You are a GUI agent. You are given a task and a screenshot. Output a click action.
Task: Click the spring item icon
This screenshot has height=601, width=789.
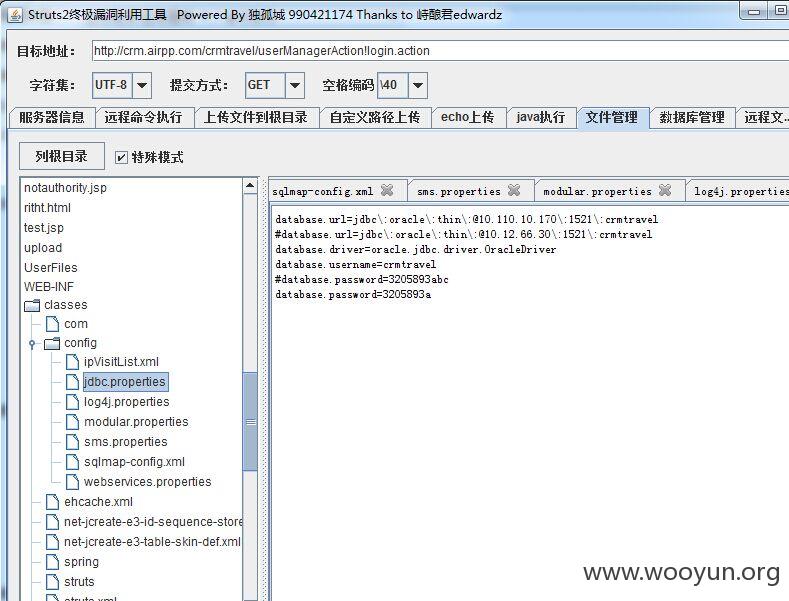(52, 562)
